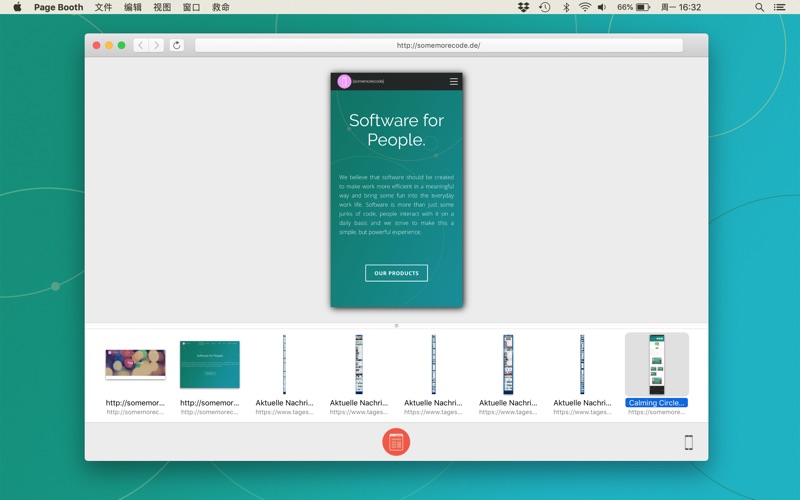Open the 编辑 menu

coord(133,7)
